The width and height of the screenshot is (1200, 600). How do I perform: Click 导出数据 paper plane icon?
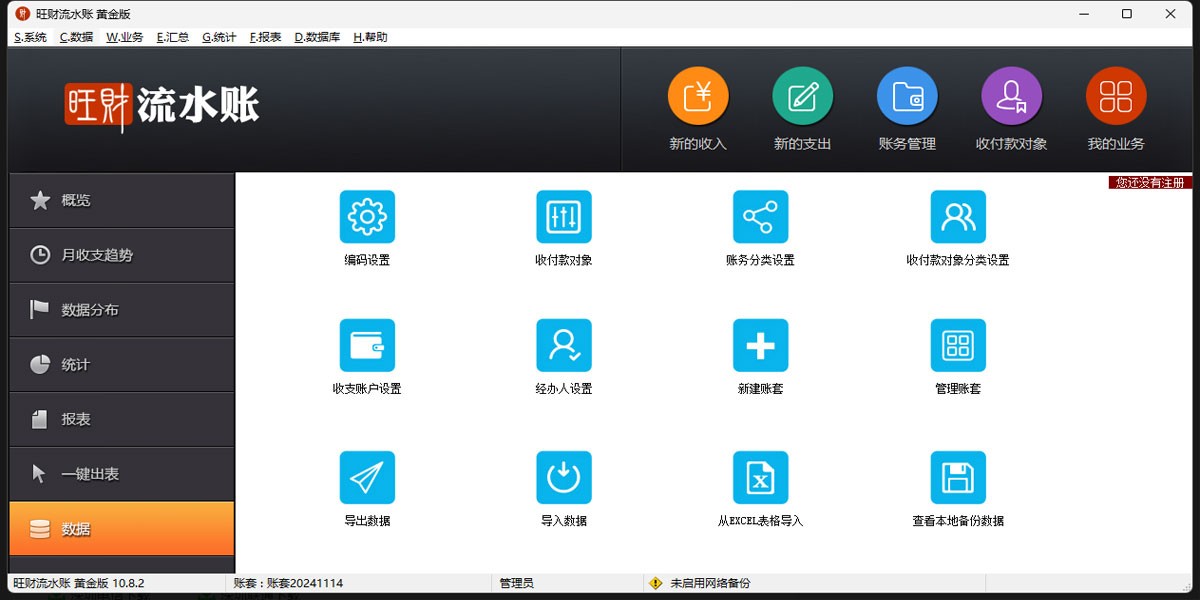click(367, 478)
